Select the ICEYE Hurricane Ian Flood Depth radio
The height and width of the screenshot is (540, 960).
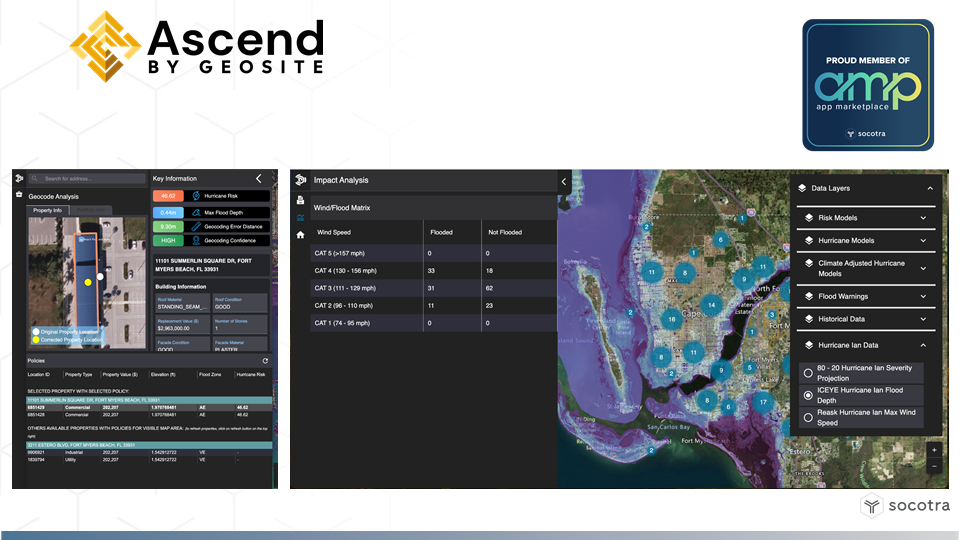click(x=808, y=395)
